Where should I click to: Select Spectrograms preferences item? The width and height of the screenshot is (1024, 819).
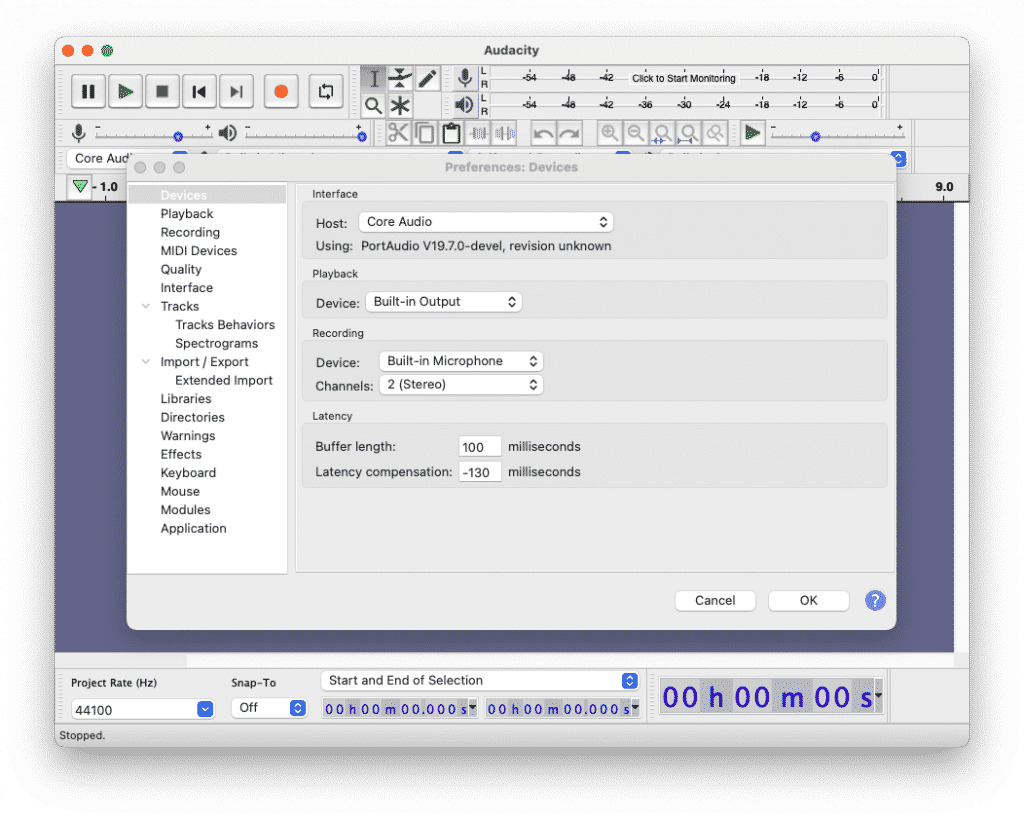(x=216, y=343)
